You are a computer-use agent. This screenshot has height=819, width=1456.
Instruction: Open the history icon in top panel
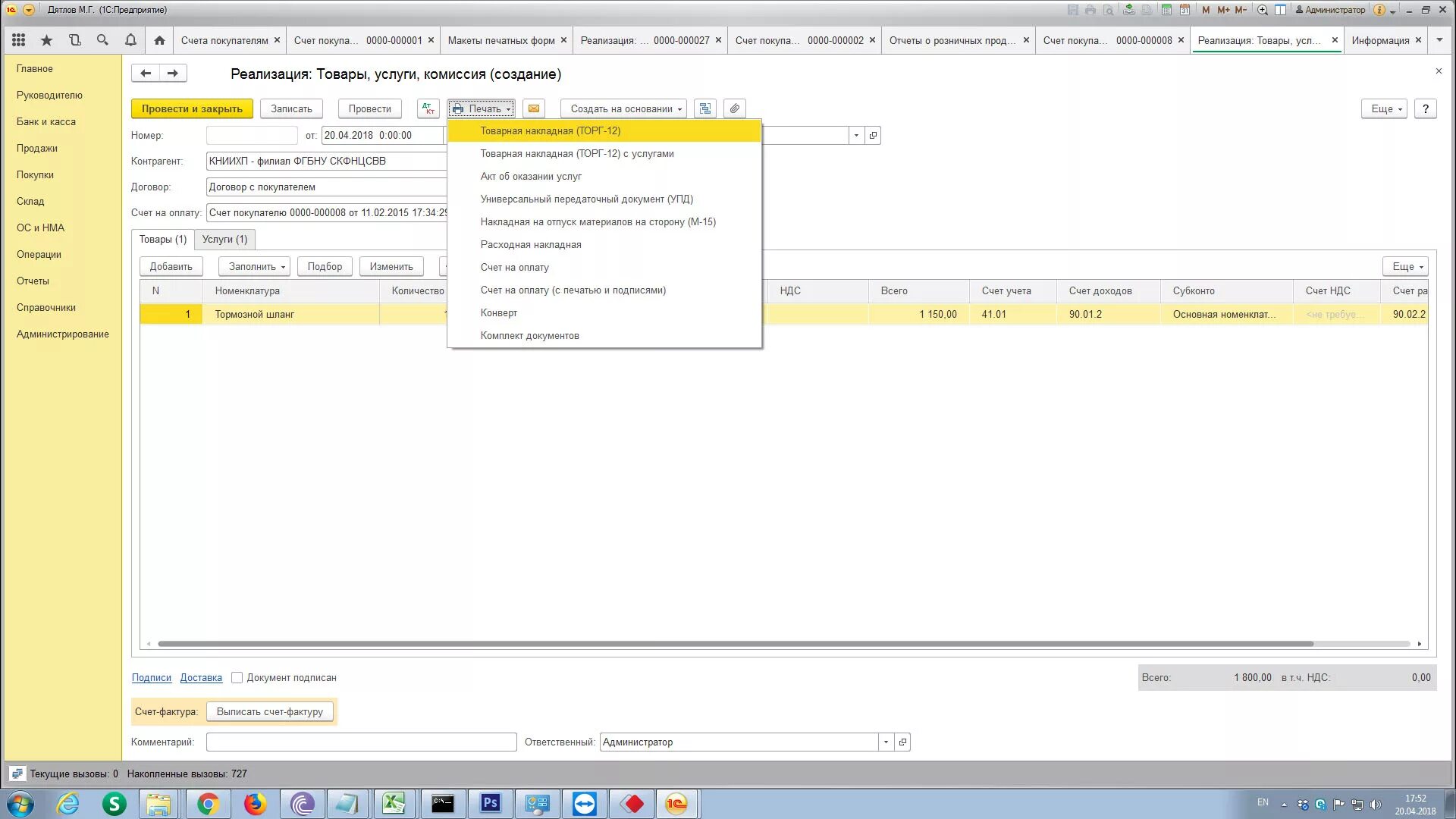tap(74, 40)
